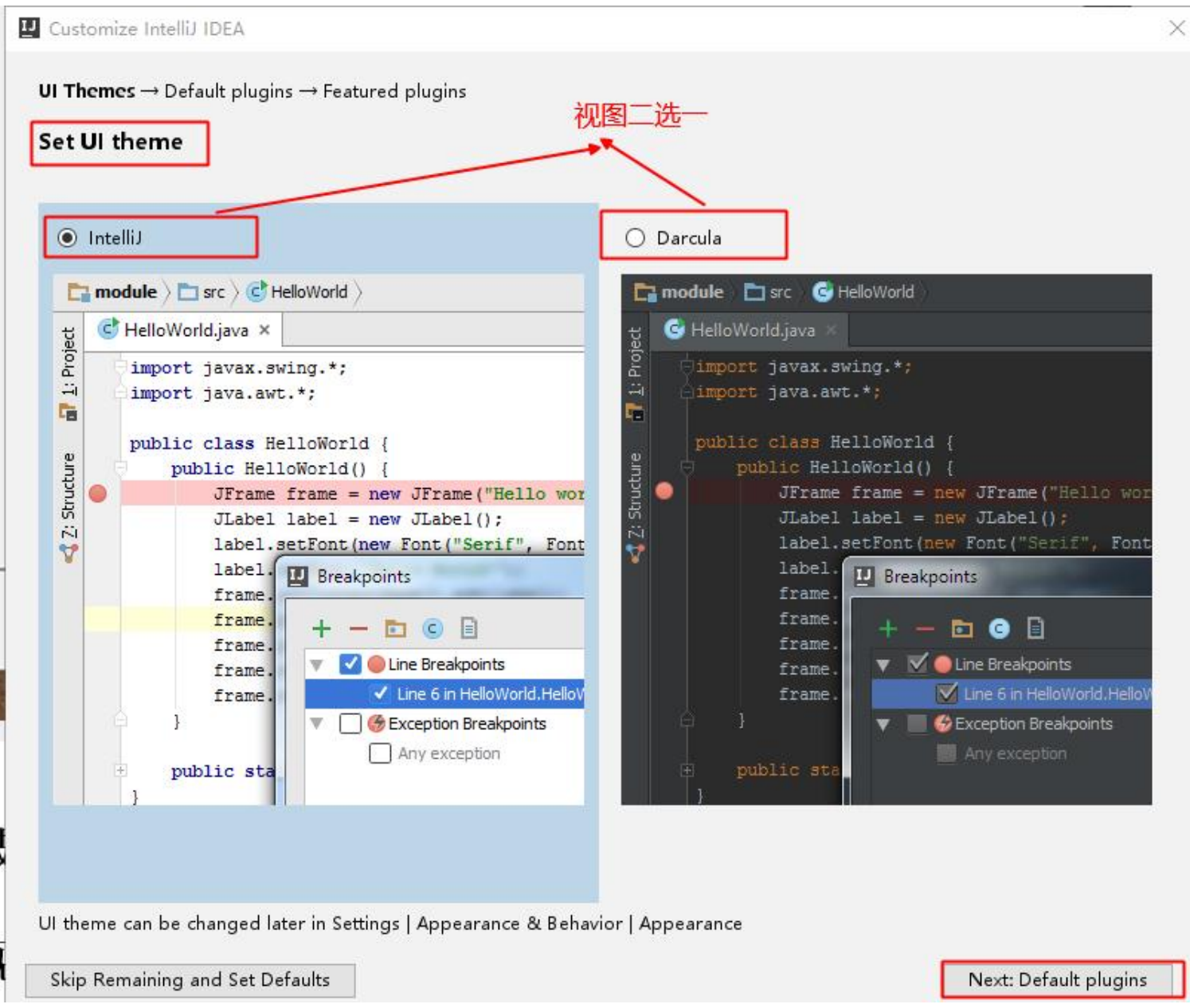Click UI Themes breadcrumb step

click(x=87, y=91)
